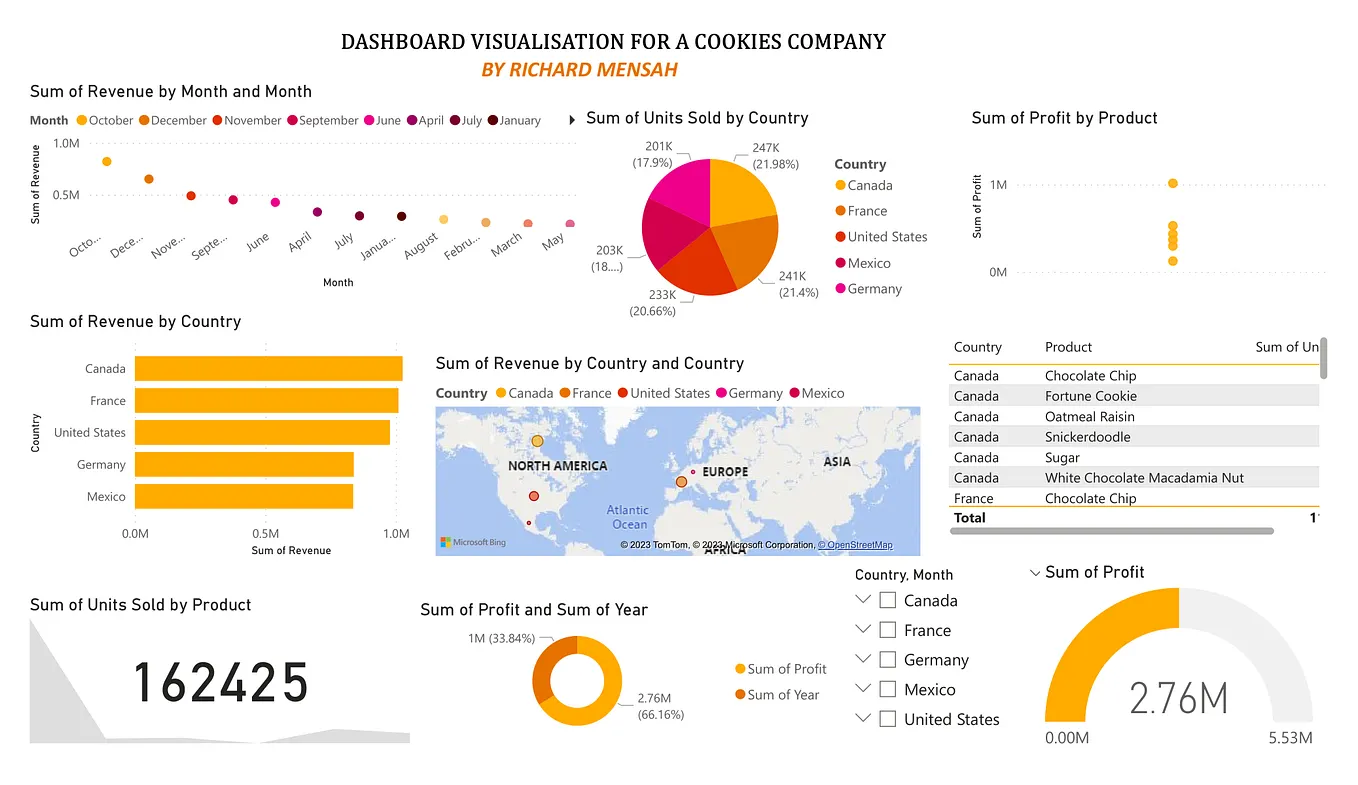Viewport: 1358px width, 785px height.
Task: Select the Canada Snickerdoodle row in the table
Action: tap(1100, 436)
